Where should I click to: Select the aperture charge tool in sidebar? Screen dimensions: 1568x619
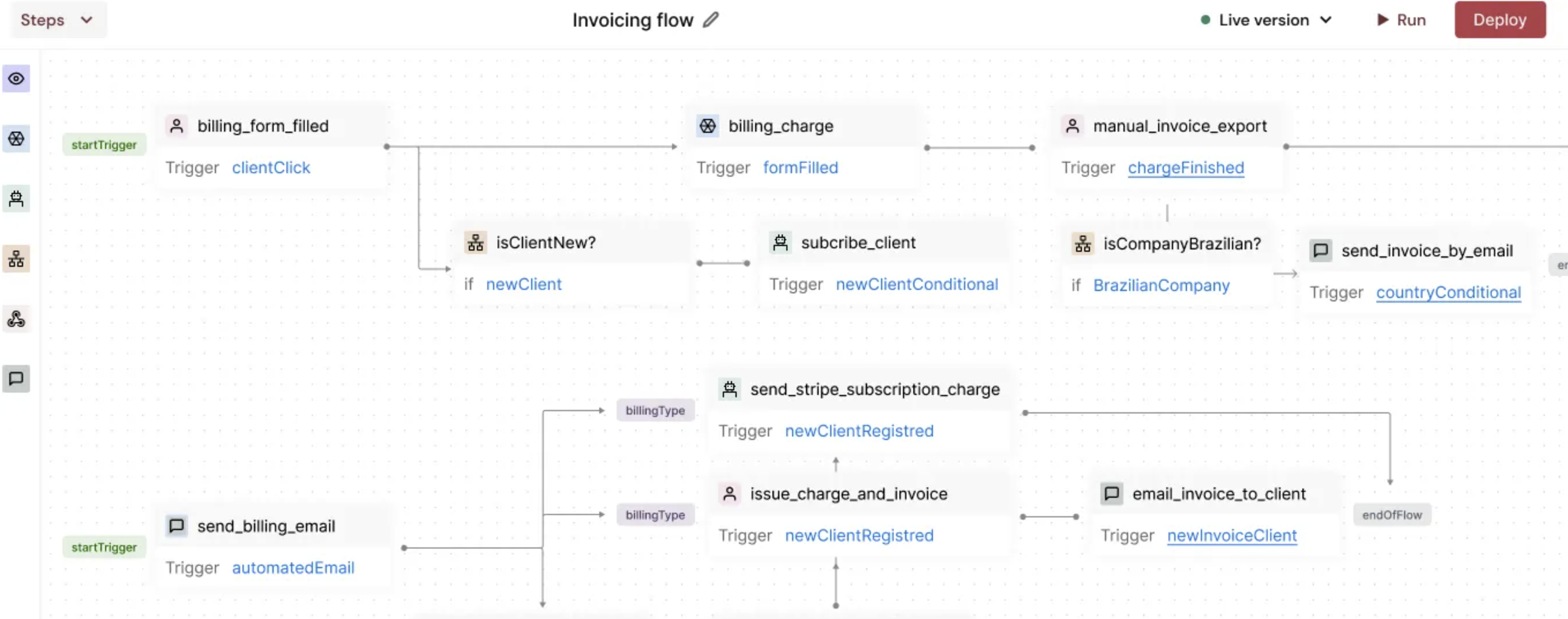[x=16, y=139]
